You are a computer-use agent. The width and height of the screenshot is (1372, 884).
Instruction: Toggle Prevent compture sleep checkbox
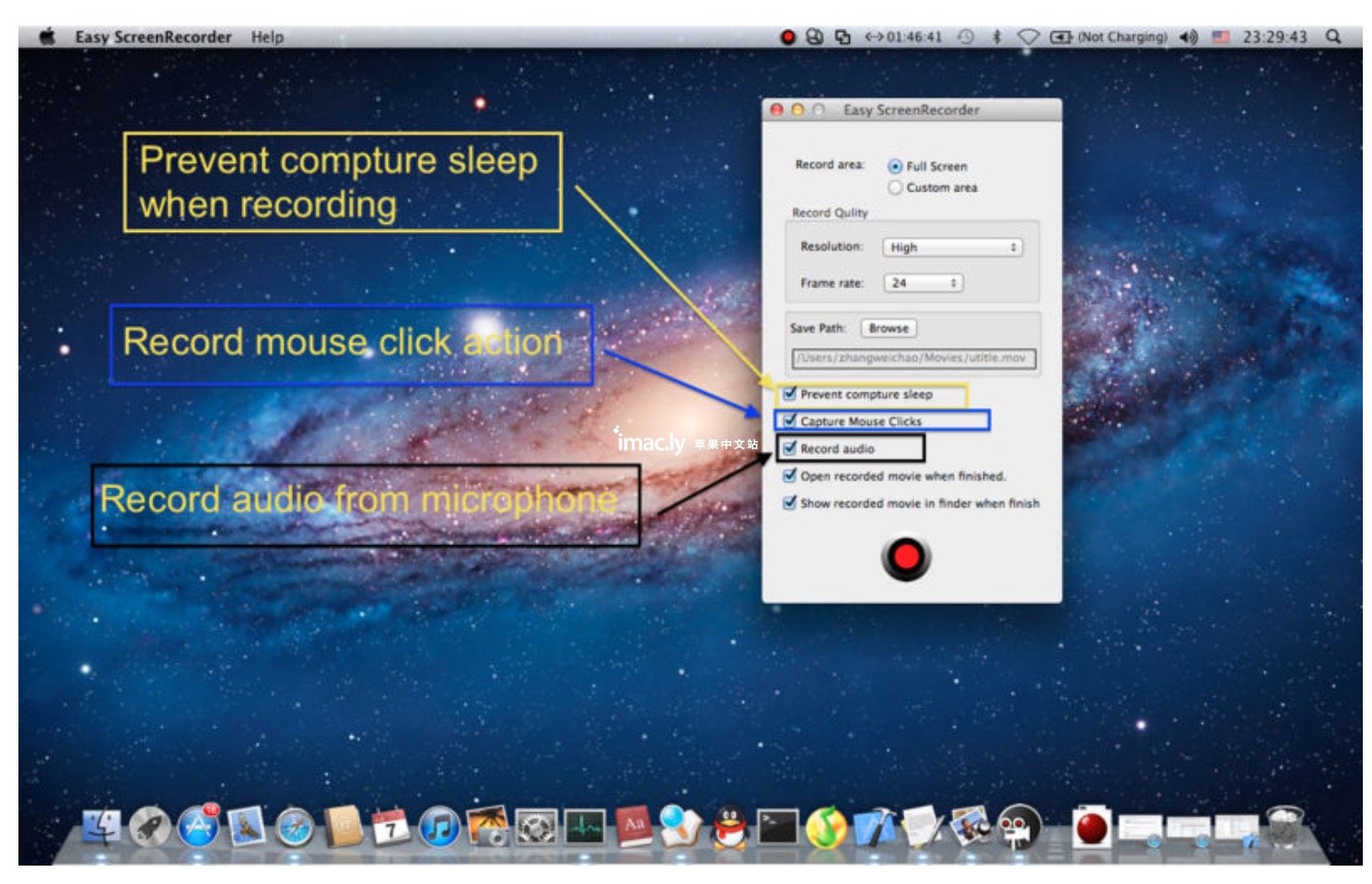(789, 394)
